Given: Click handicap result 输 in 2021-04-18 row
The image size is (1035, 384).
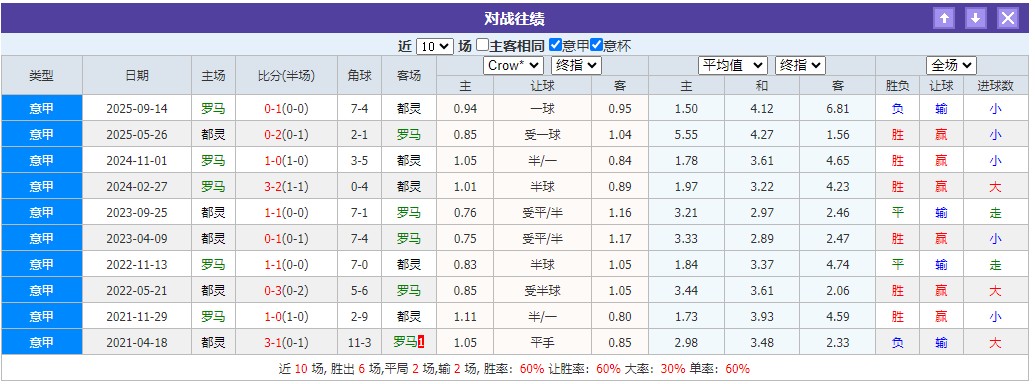Looking at the screenshot, I should 941,342.
